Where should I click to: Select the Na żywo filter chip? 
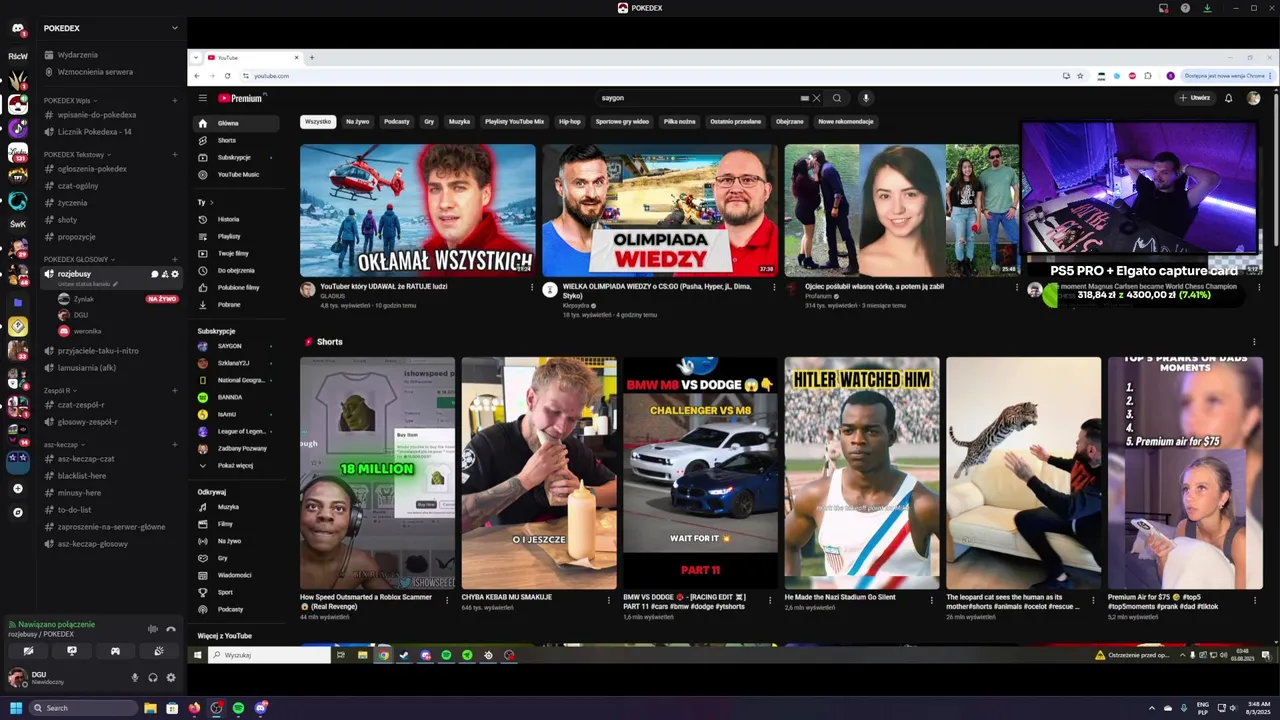(357, 122)
